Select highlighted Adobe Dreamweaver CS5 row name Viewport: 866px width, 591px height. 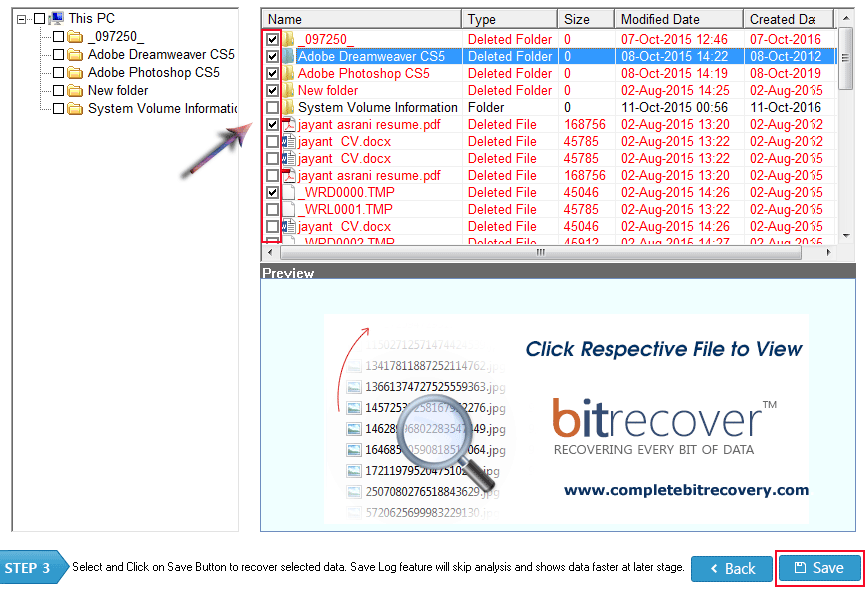click(371, 56)
